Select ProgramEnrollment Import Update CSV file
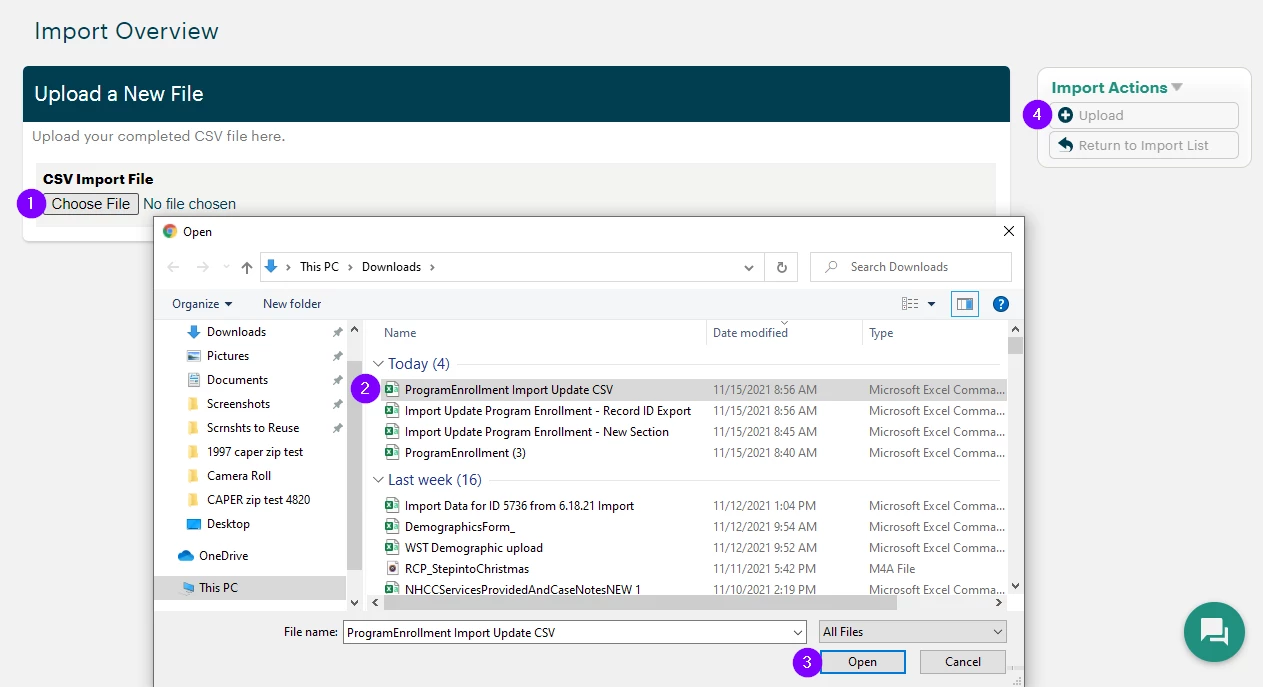The height and width of the screenshot is (687, 1263). click(694, 390)
